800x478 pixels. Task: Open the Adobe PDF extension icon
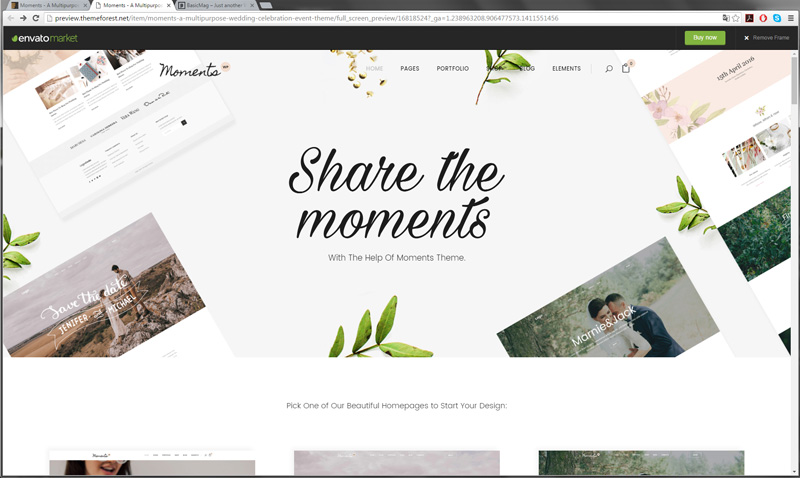tap(749, 18)
